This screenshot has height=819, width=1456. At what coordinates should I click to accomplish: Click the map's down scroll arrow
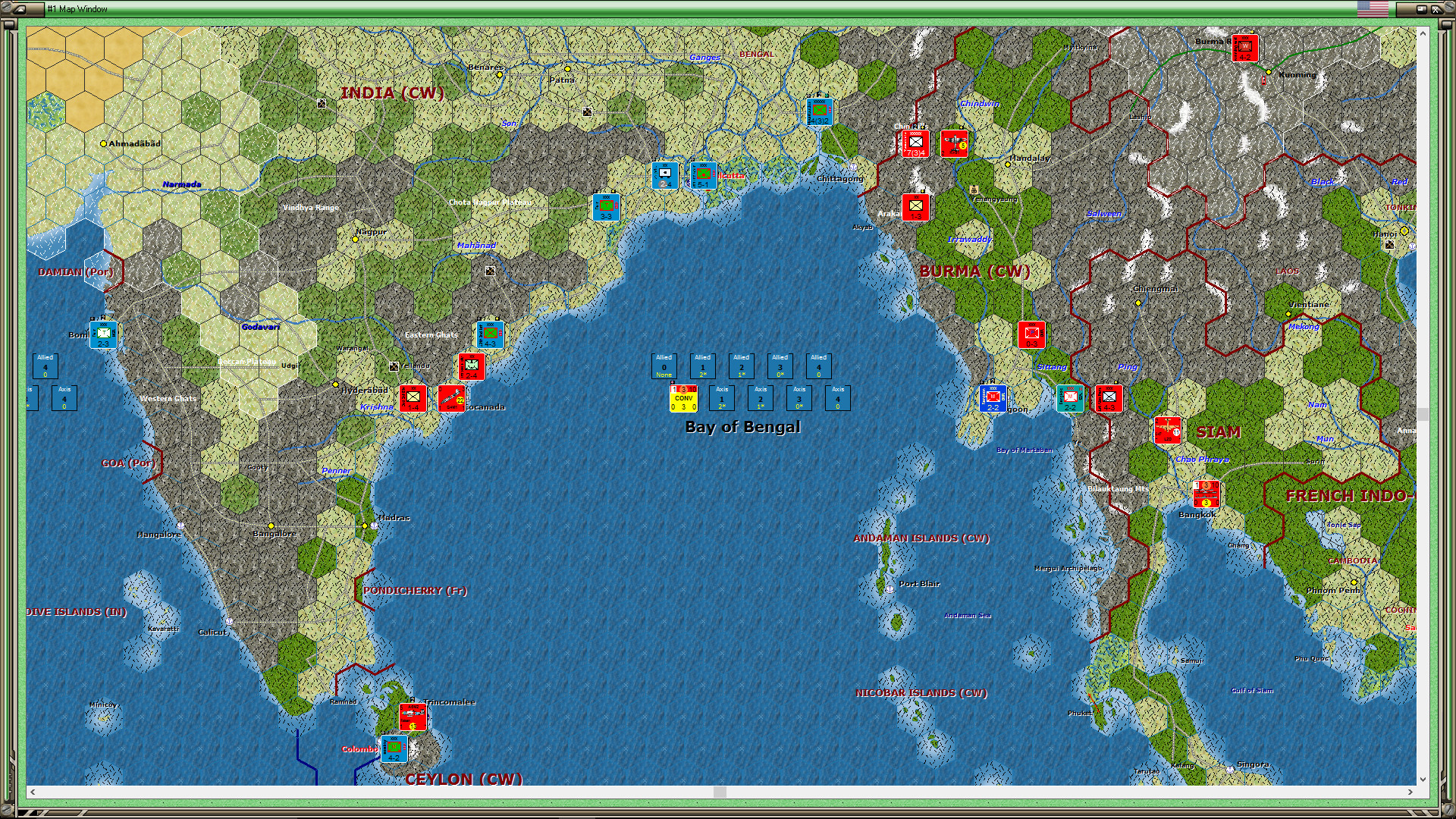(x=1423, y=779)
